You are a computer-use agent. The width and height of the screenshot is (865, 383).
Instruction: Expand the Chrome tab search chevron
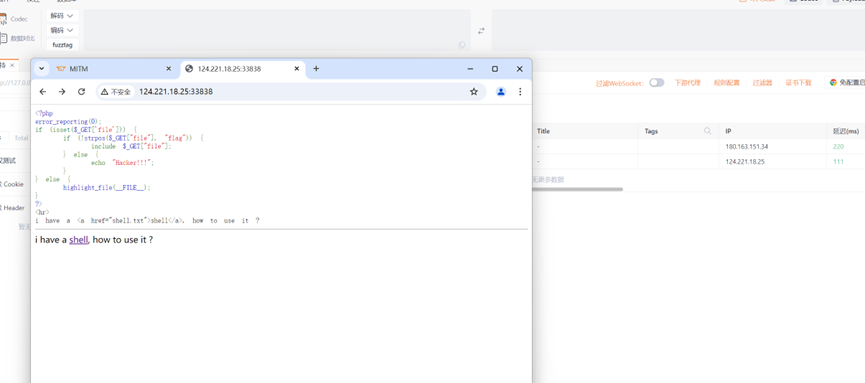tap(41, 68)
